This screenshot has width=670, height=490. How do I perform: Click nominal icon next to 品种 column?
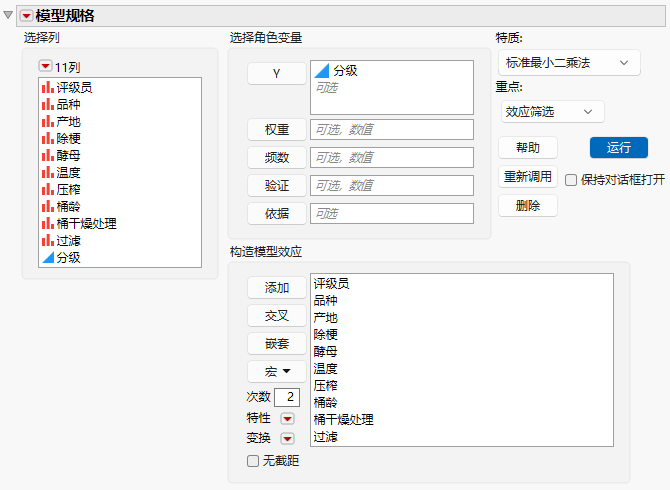48,105
